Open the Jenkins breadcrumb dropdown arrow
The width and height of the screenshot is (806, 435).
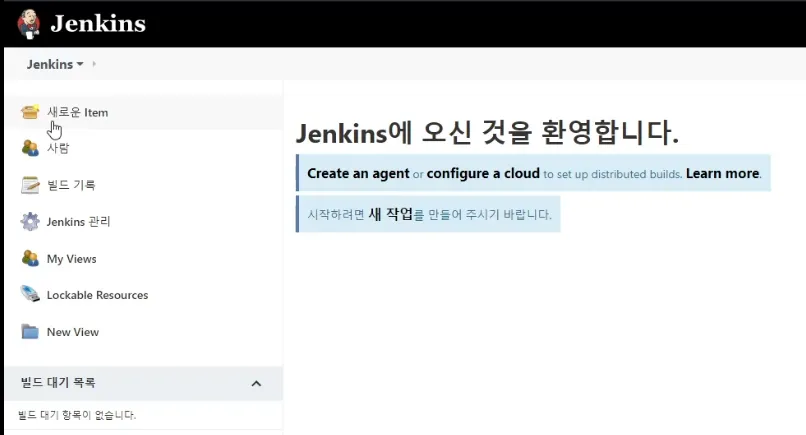click(80, 65)
